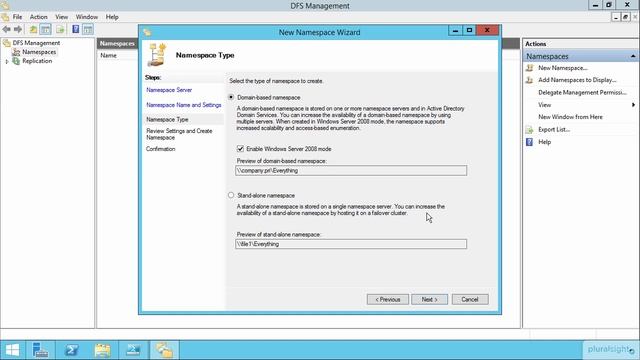Click New Window from Here action
The image size is (640, 360).
(x=570, y=117)
